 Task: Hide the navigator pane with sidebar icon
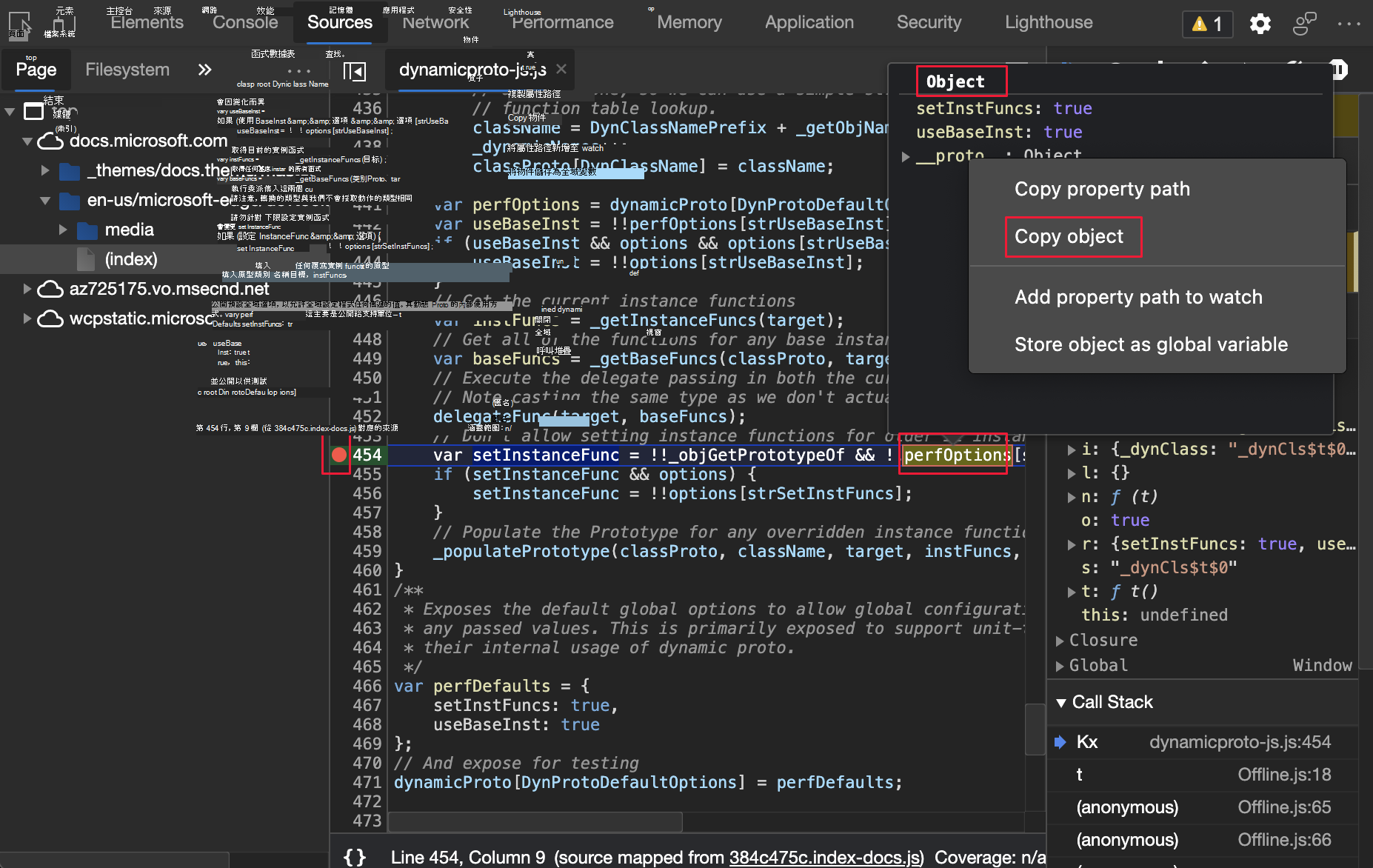(355, 71)
